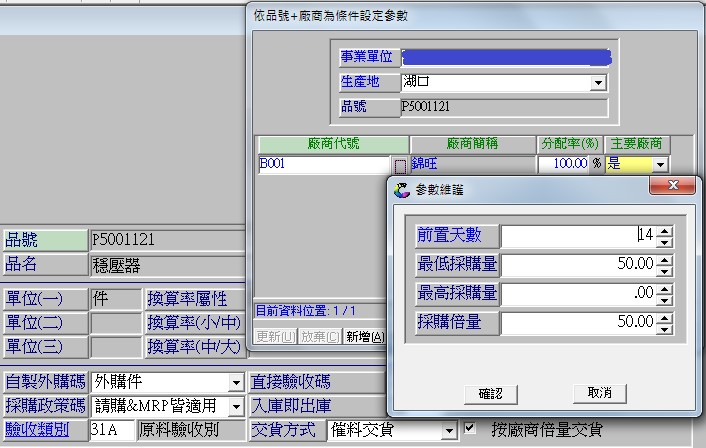Click the 單位(一) field showing 件
Image resolution: width=706 pixels, height=448 pixels.
coord(116,299)
